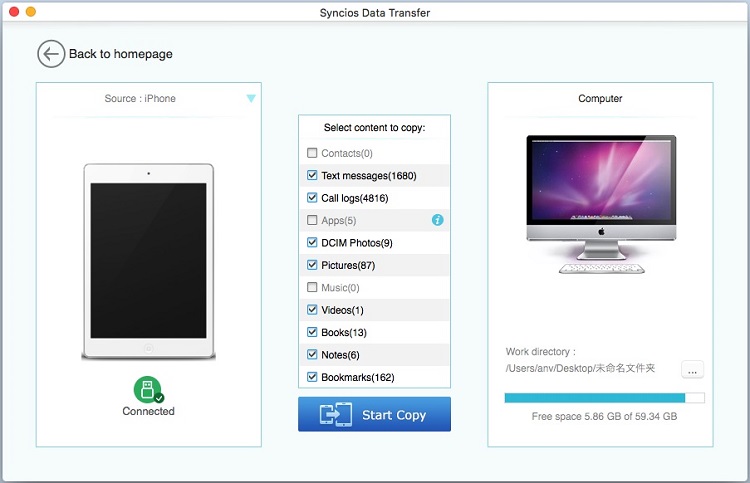This screenshot has height=483, width=750.
Task: Click the Work directory label
Action: [540, 352]
